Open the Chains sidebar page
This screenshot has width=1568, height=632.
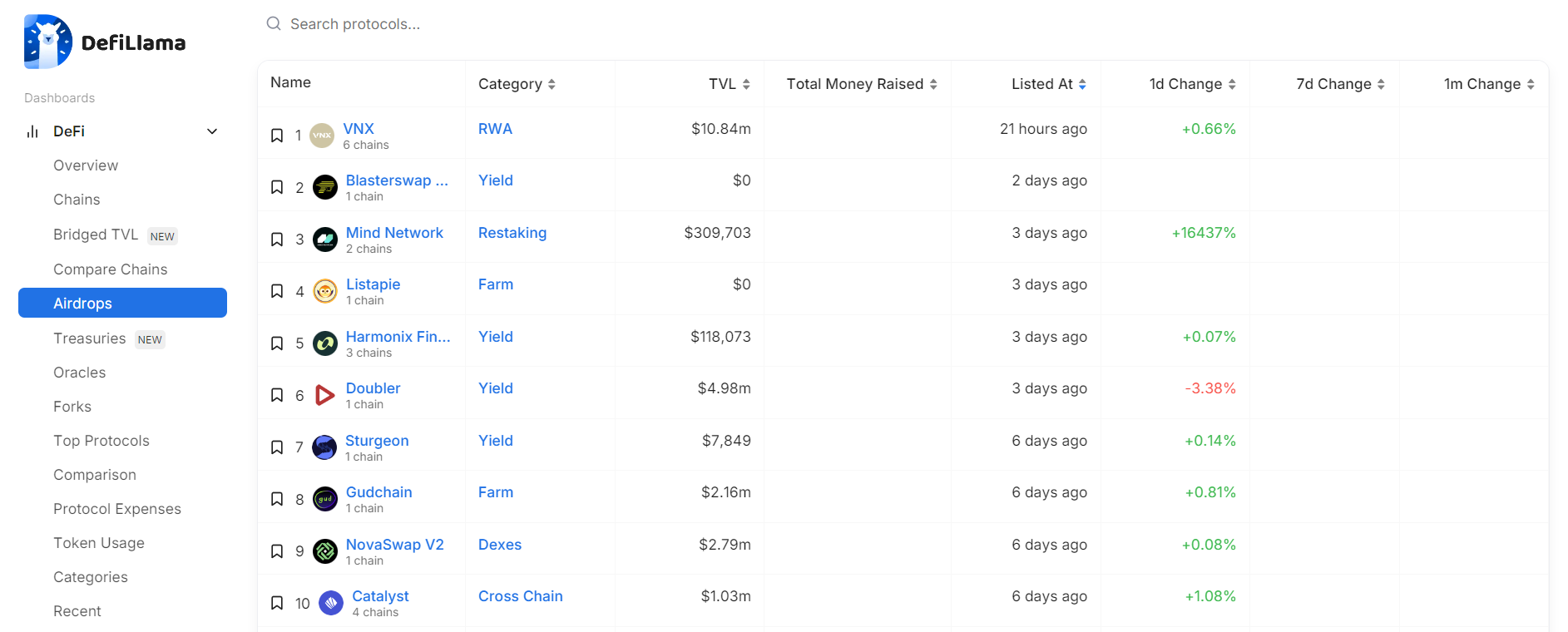click(77, 200)
